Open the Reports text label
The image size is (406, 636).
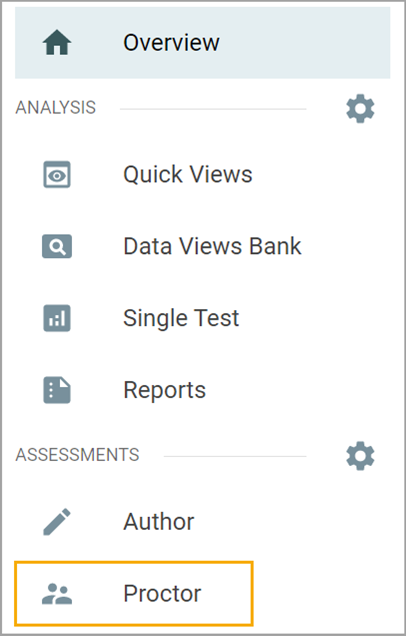click(165, 390)
